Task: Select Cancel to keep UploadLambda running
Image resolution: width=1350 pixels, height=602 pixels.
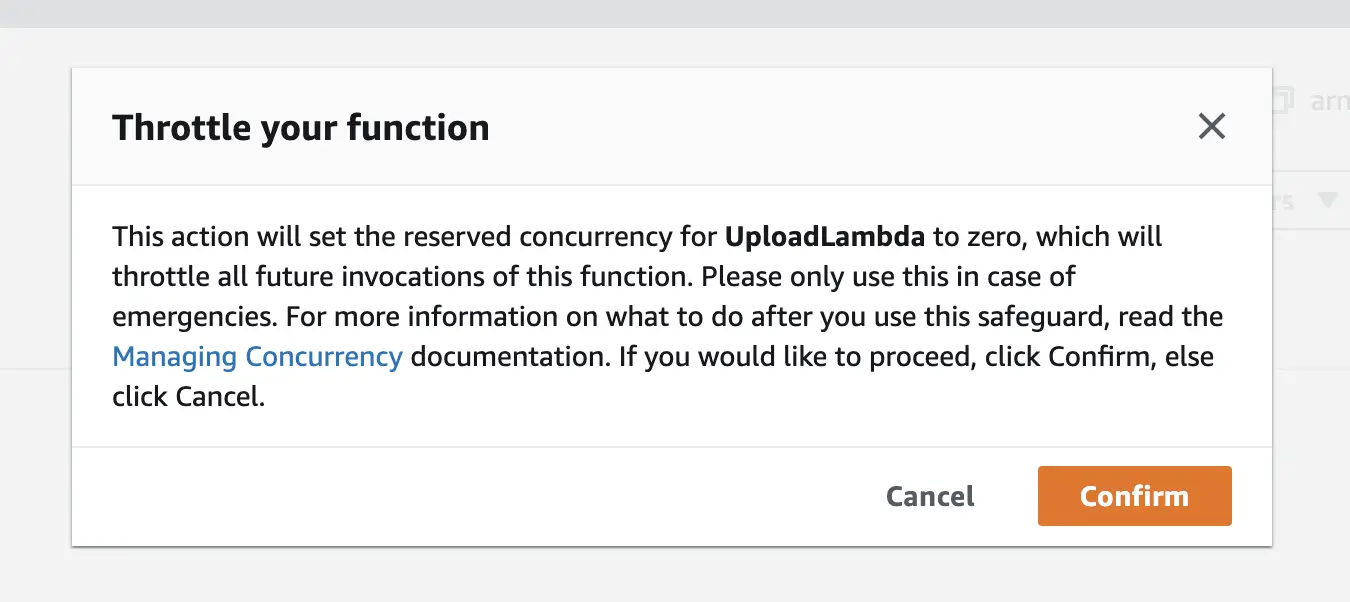Action: [x=929, y=496]
